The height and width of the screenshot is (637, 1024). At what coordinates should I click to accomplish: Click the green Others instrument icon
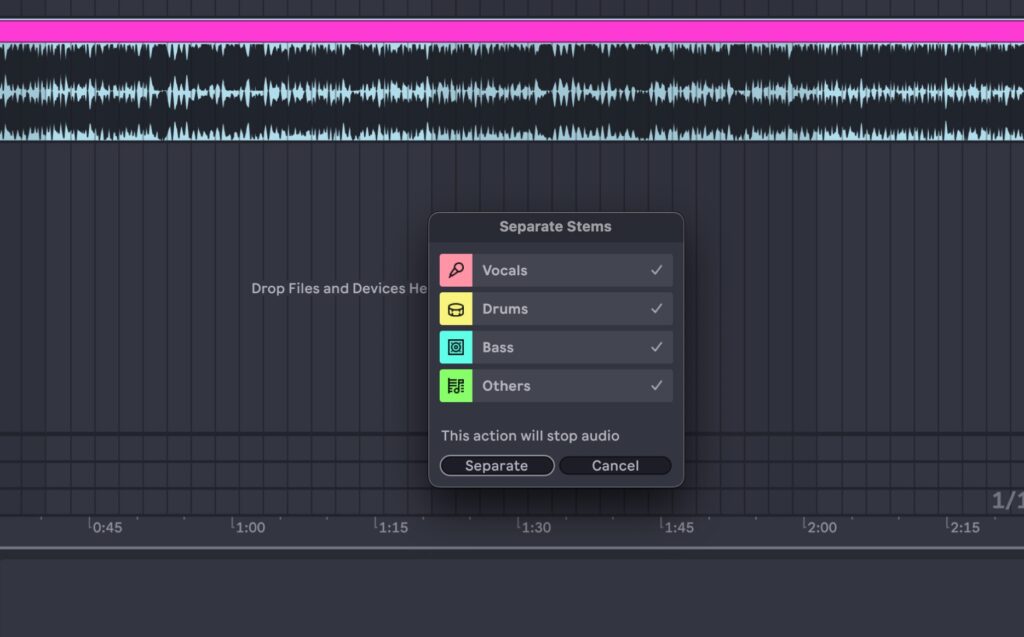[456, 386]
